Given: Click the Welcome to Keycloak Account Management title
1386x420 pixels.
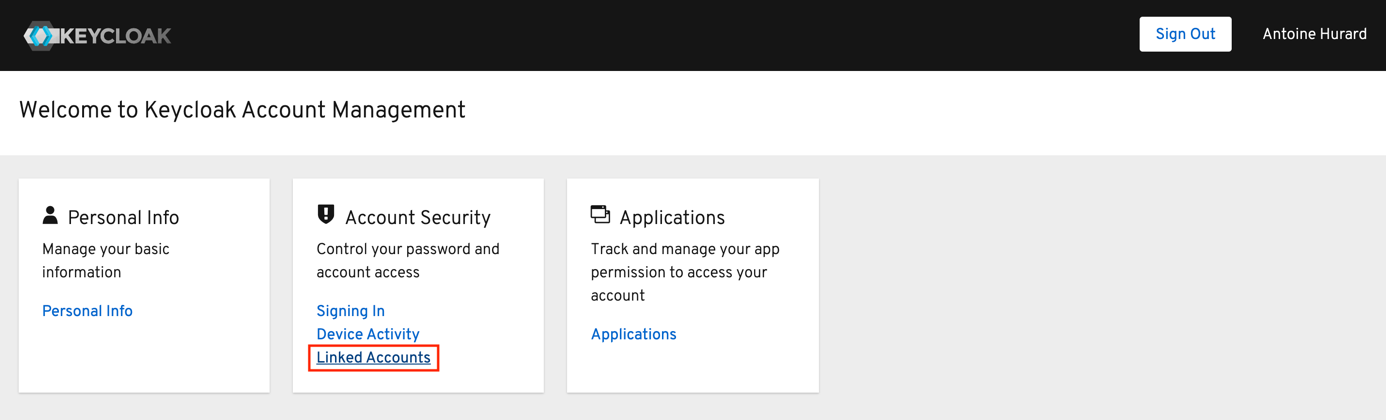Looking at the screenshot, I should 242,110.
